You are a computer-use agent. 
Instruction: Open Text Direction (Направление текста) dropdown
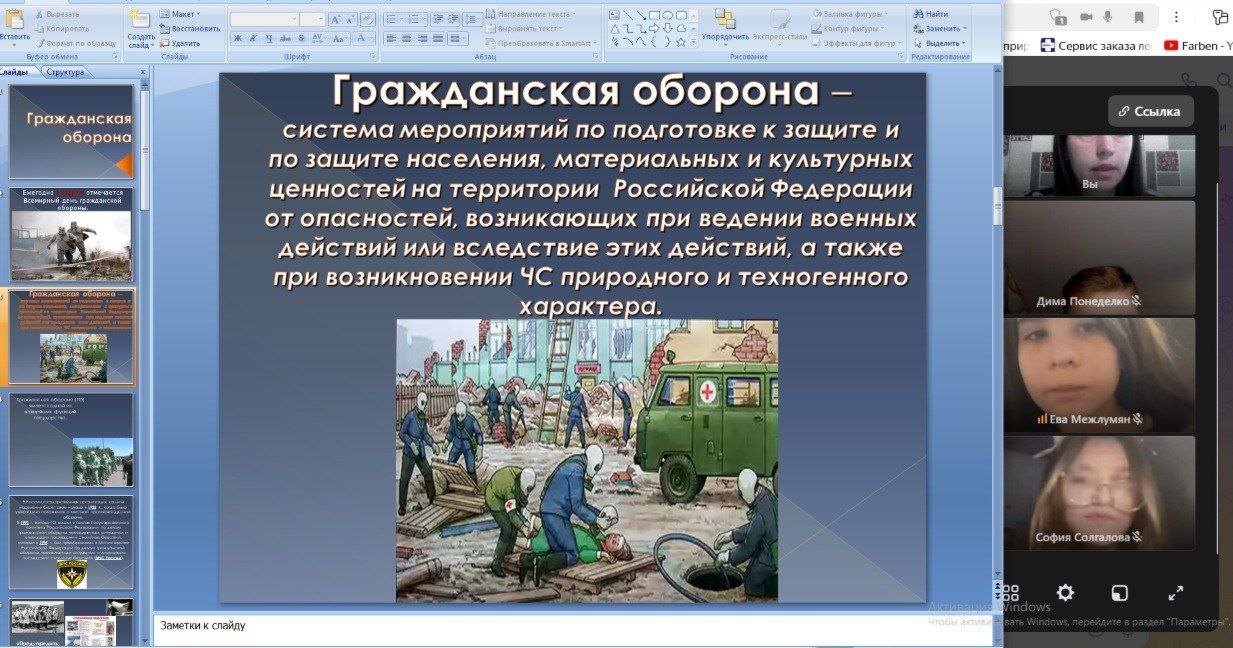coord(531,14)
